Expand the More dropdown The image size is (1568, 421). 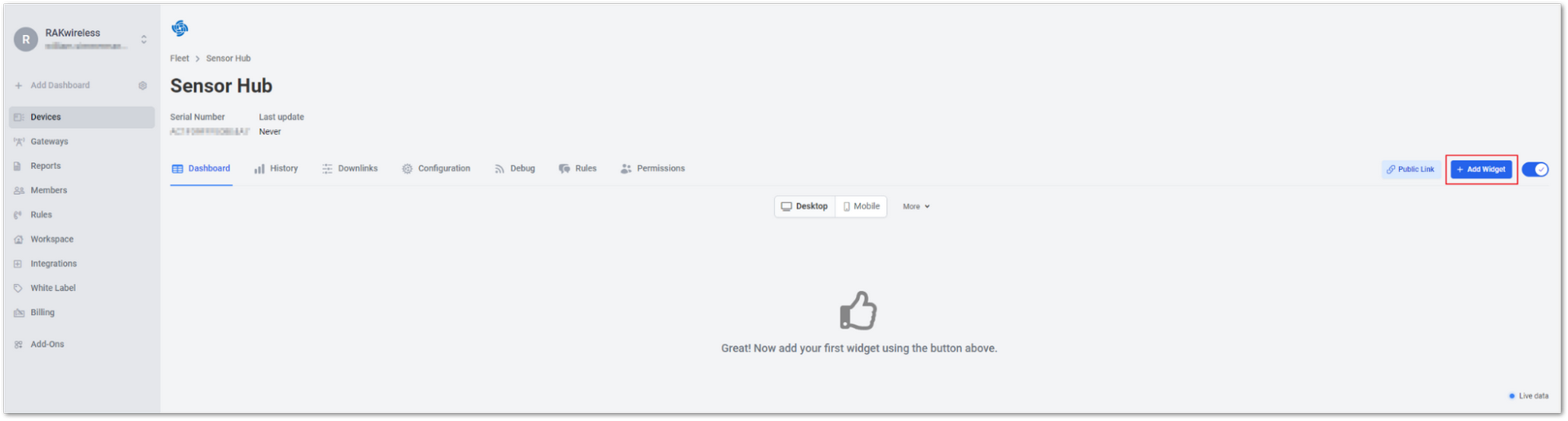tap(916, 207)
